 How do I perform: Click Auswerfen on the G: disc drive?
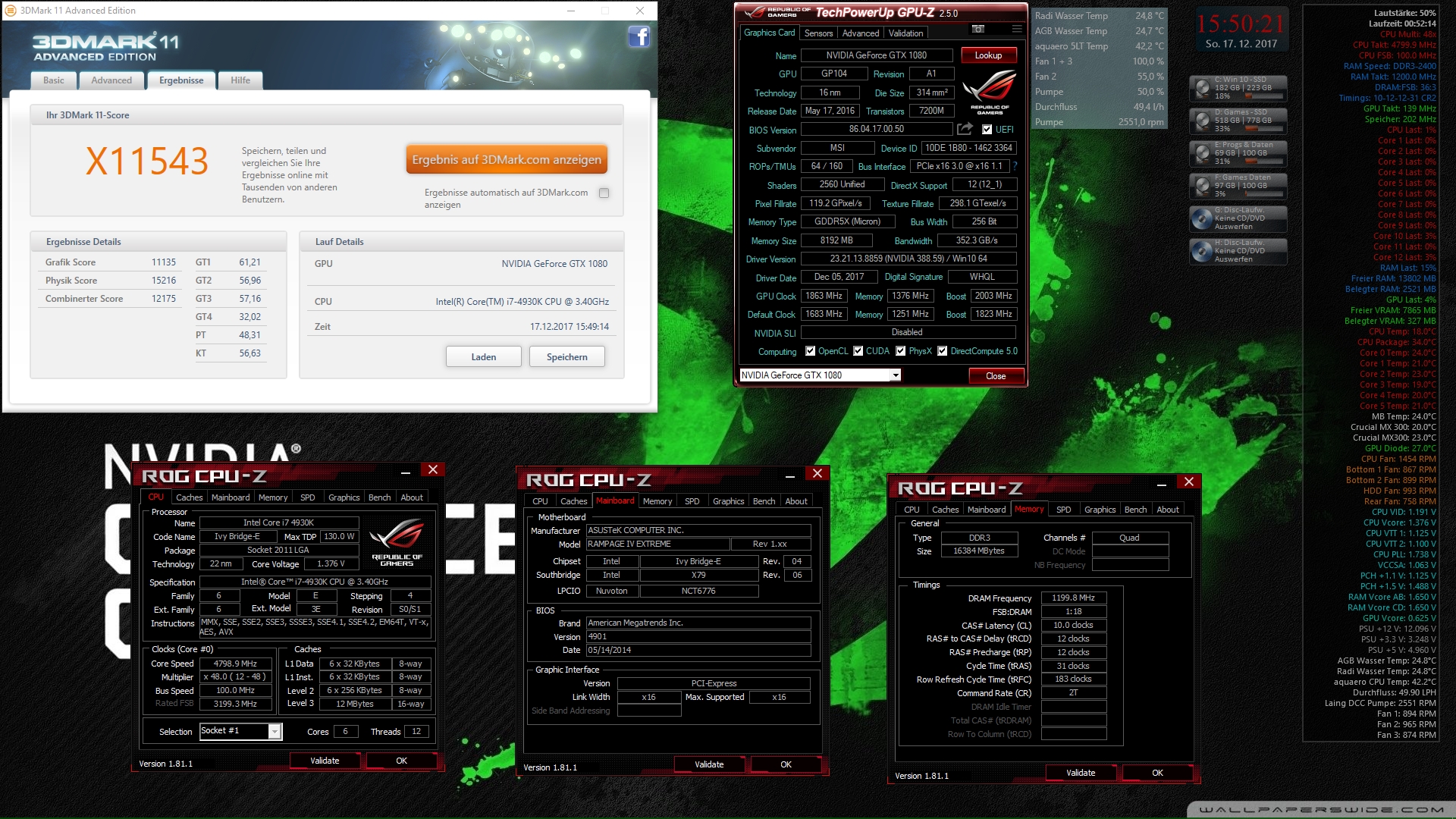[1233, 226]
